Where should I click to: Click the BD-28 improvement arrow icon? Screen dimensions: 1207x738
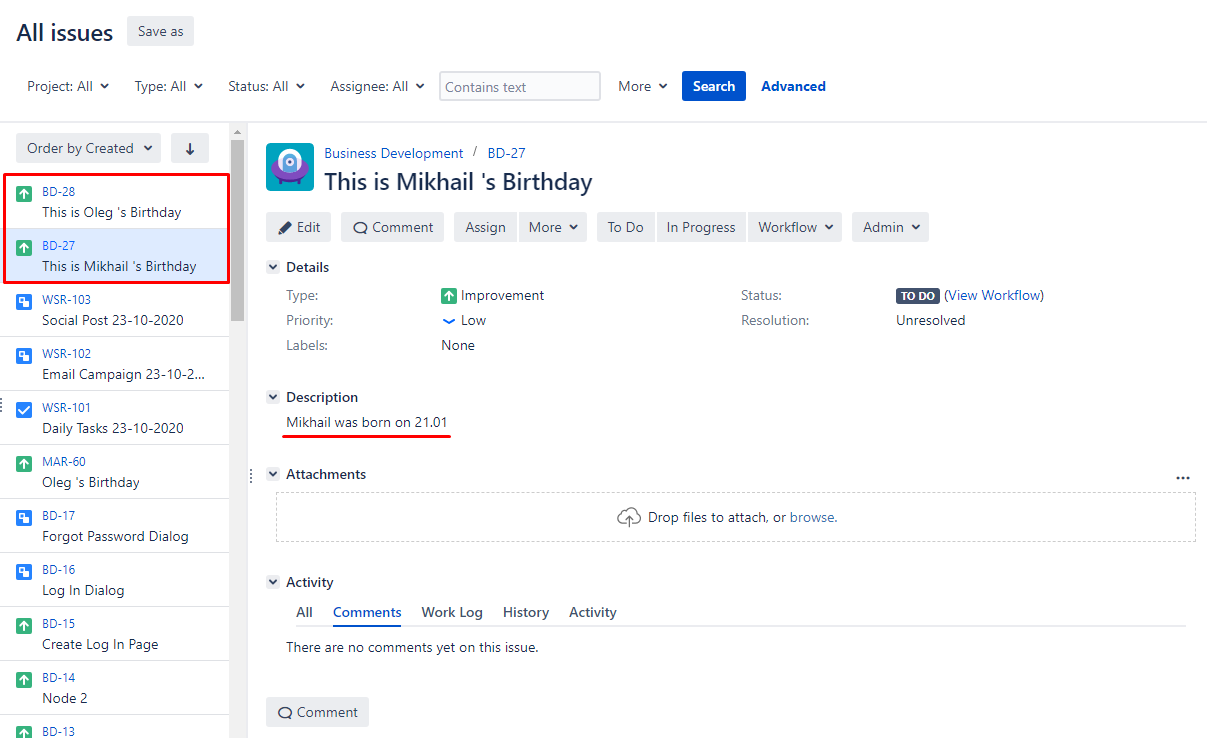point(25,194)
